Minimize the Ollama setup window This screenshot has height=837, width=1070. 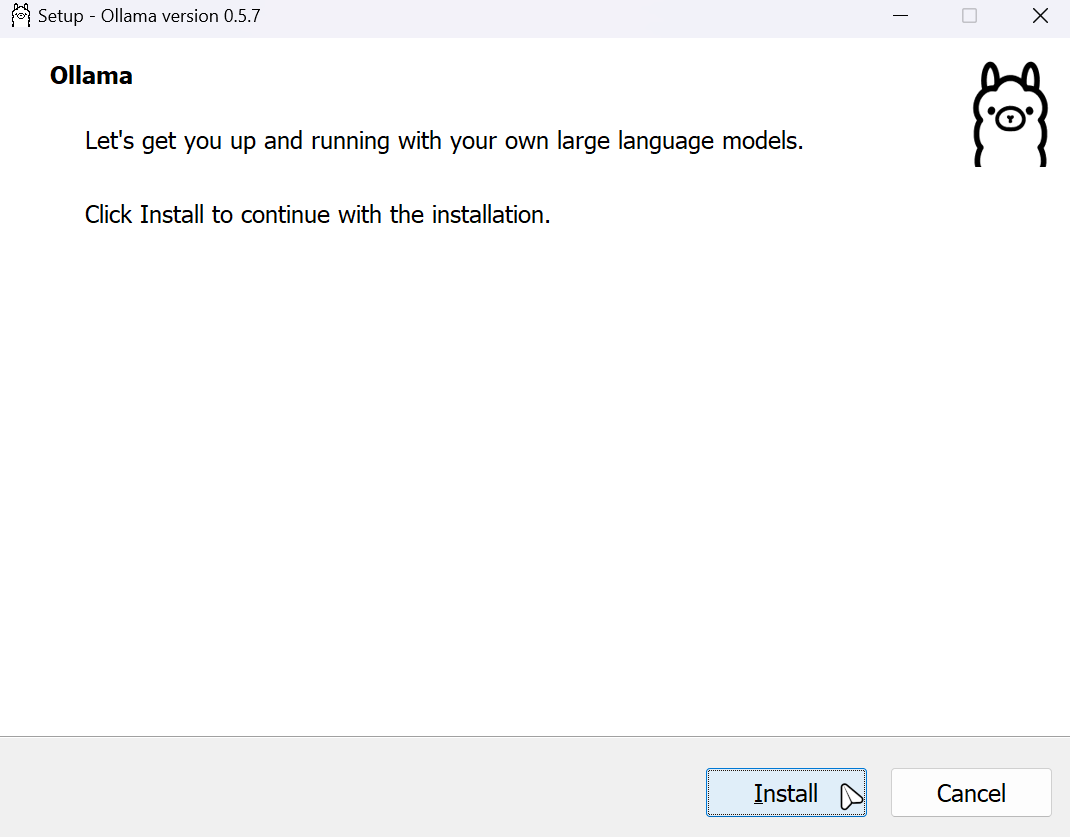pos(901,16)
